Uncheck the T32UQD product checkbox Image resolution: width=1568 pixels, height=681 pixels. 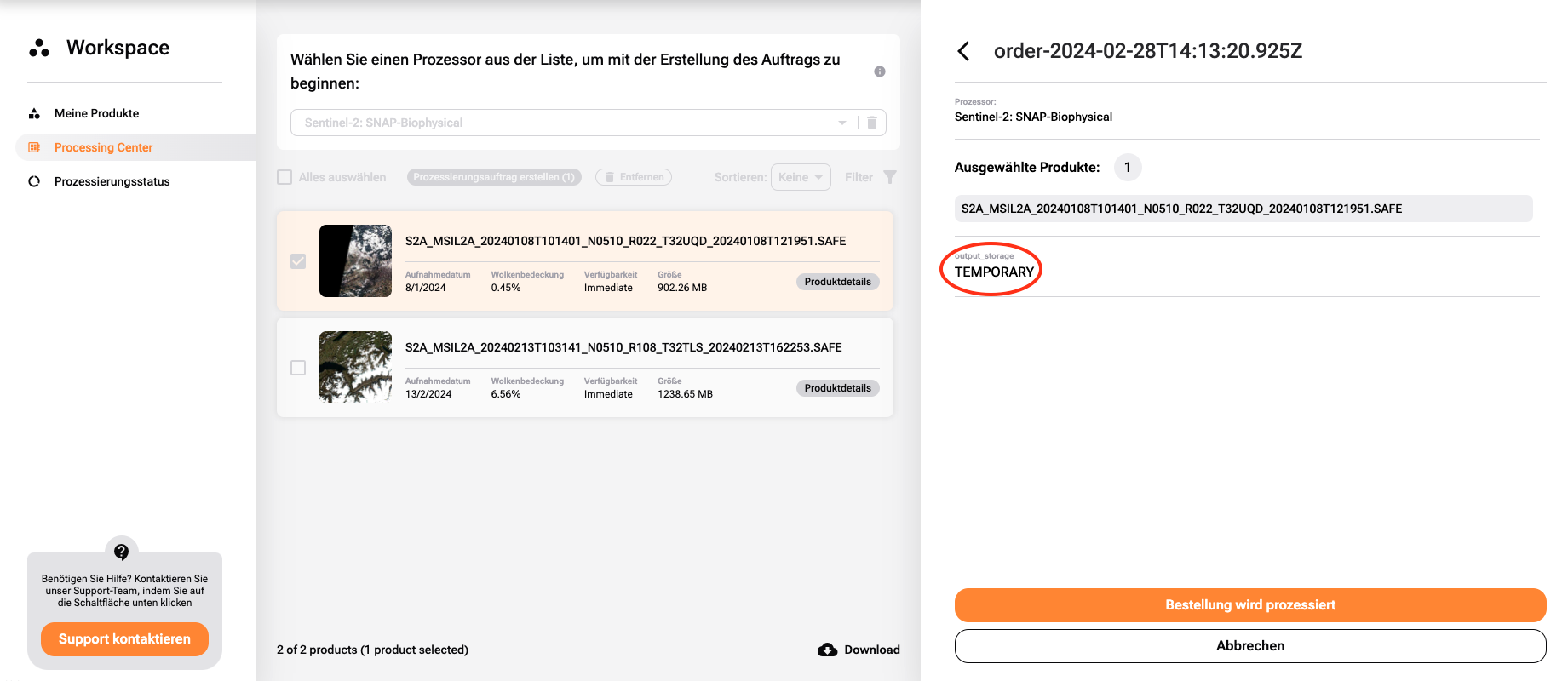298,261
